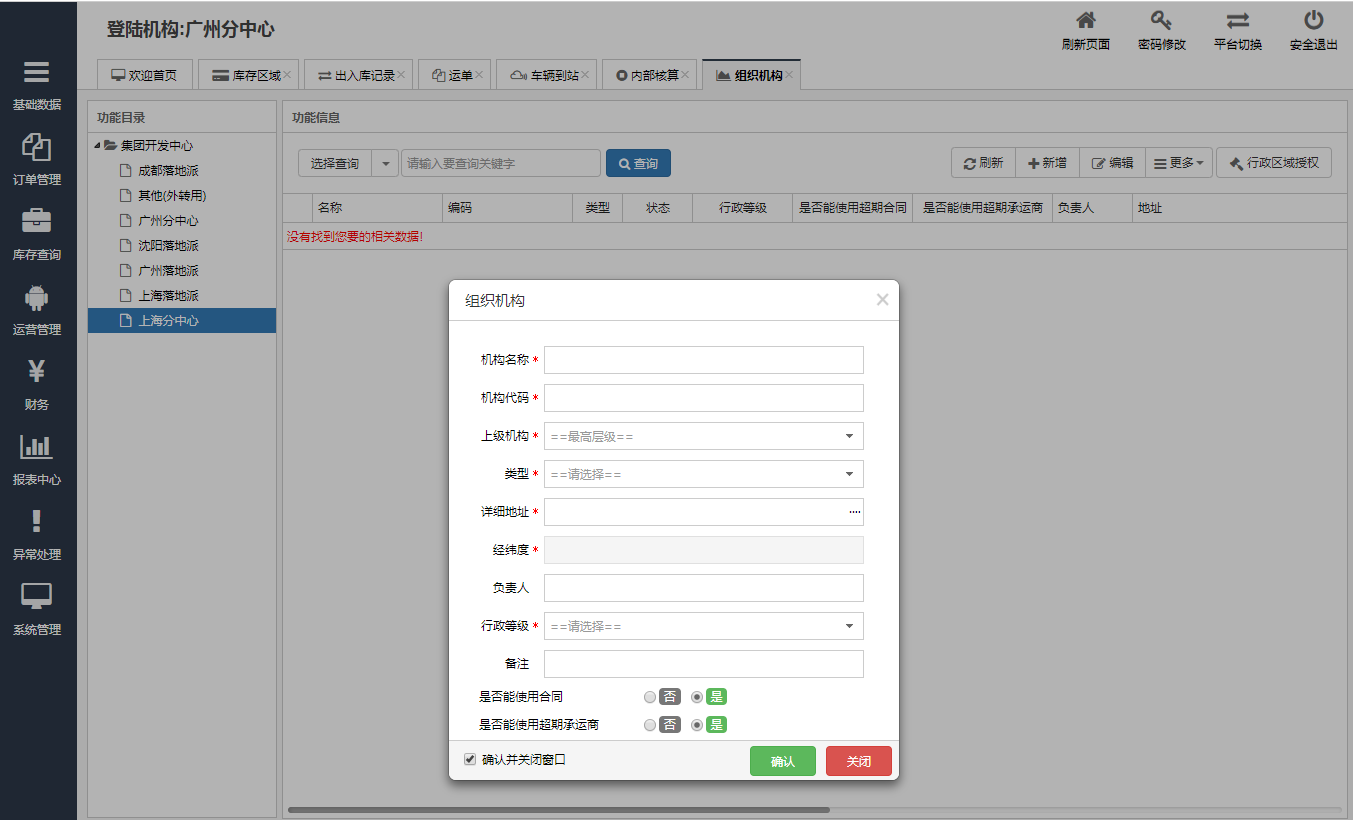
Task: Click the 安全退出 power icon
Action: [x=1313, y=21]
